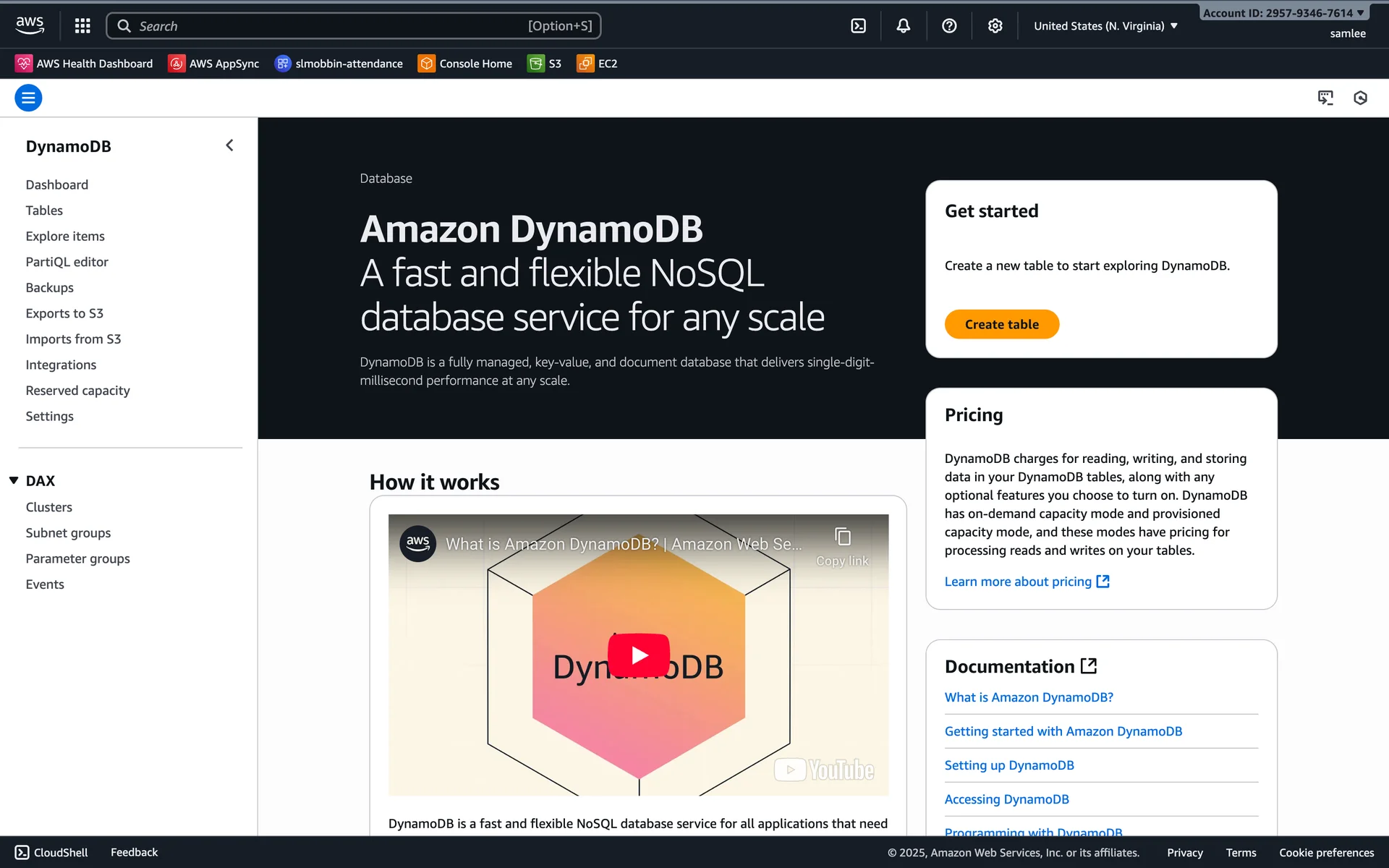Open the Getting started with Amazon DynamoDB link
The image size is (1389, 868).
[x=1063, y=731]
